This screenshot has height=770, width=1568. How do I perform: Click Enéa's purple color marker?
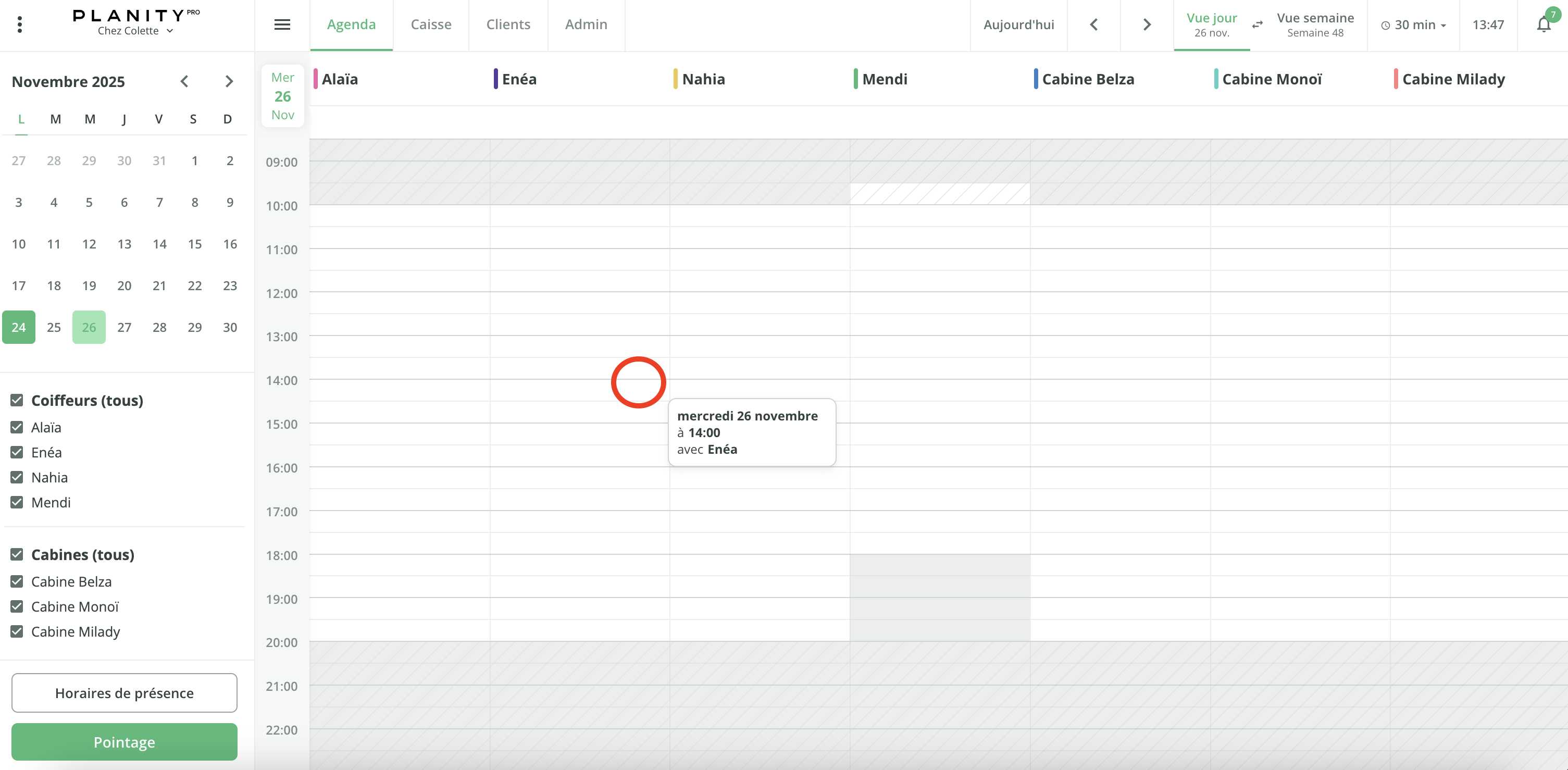pyautogui.click(x=495, y=79)
